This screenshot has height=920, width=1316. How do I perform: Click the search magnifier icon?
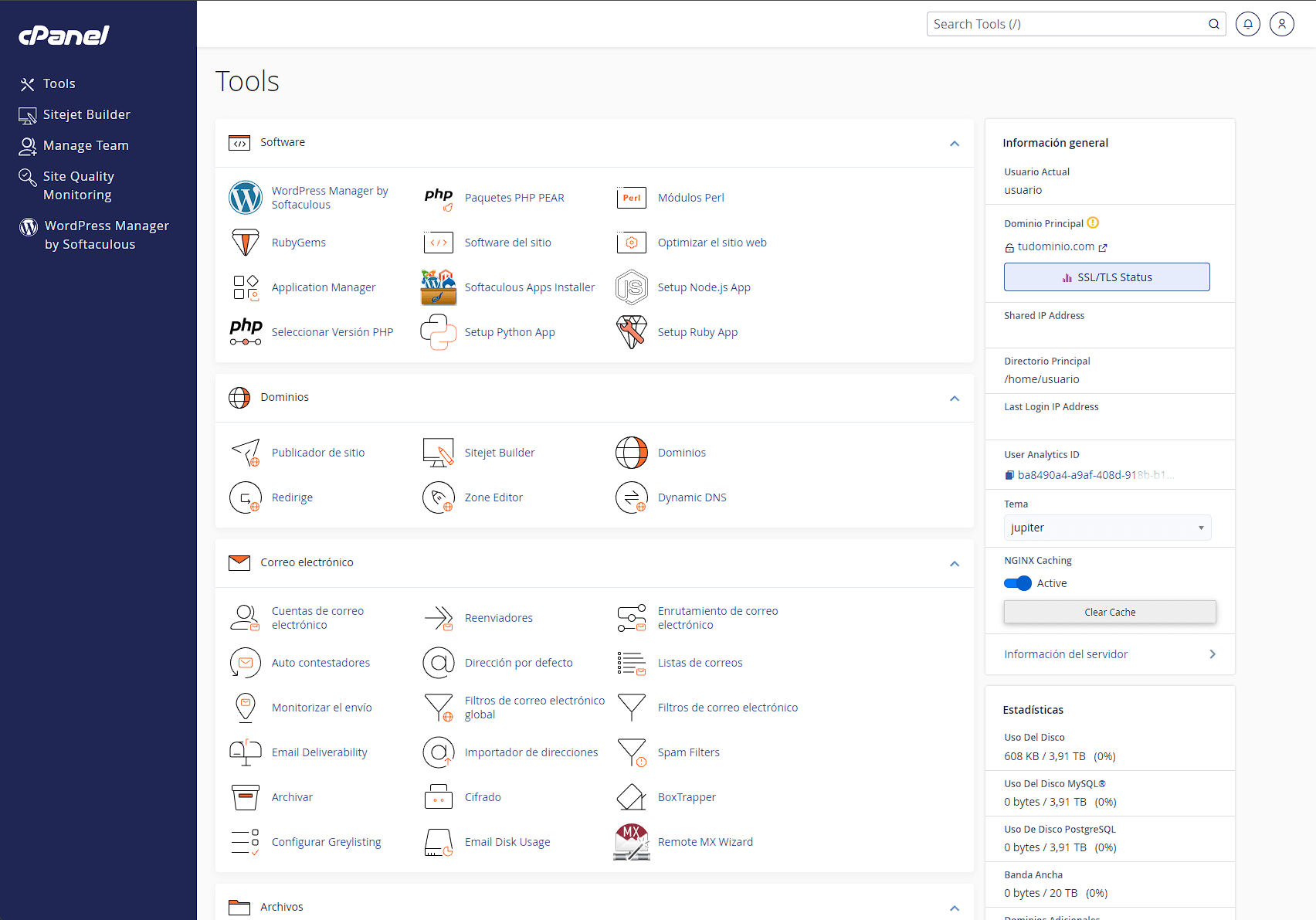tap(1214, 24)
